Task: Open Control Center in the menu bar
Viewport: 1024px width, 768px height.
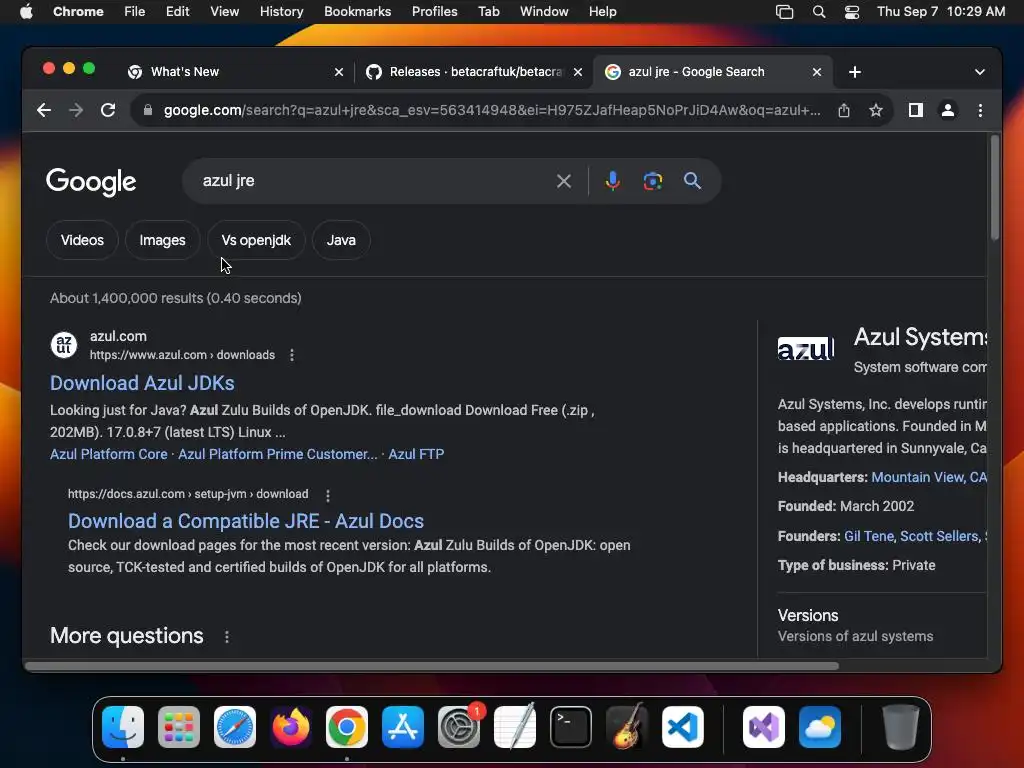Action: 852,12
